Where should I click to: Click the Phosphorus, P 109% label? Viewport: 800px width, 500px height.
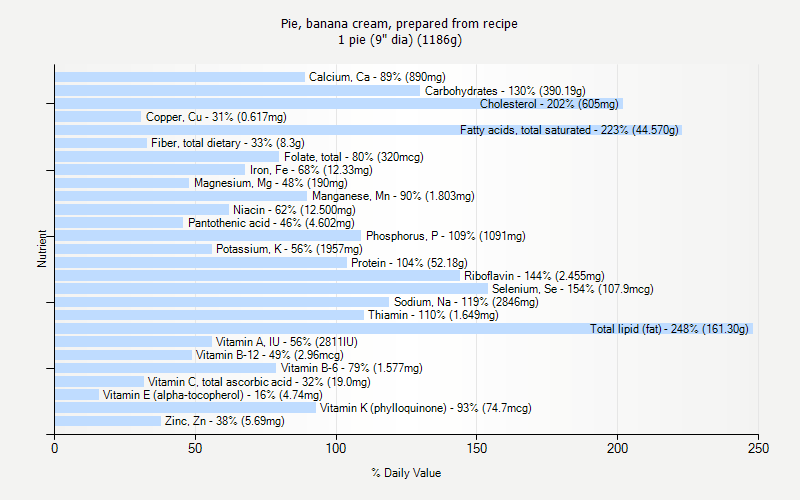(445, 236)
